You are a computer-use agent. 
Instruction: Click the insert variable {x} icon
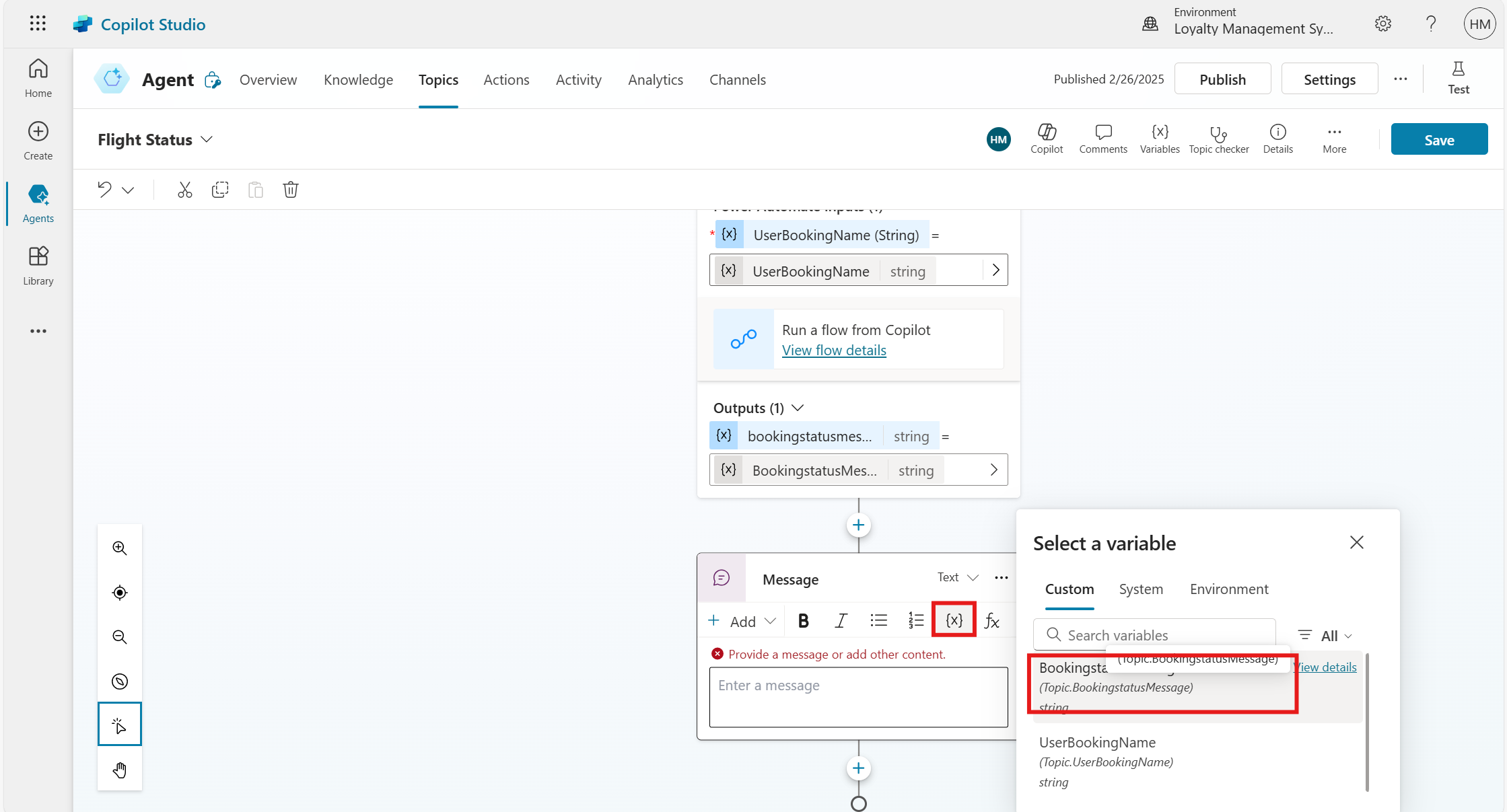954,620
